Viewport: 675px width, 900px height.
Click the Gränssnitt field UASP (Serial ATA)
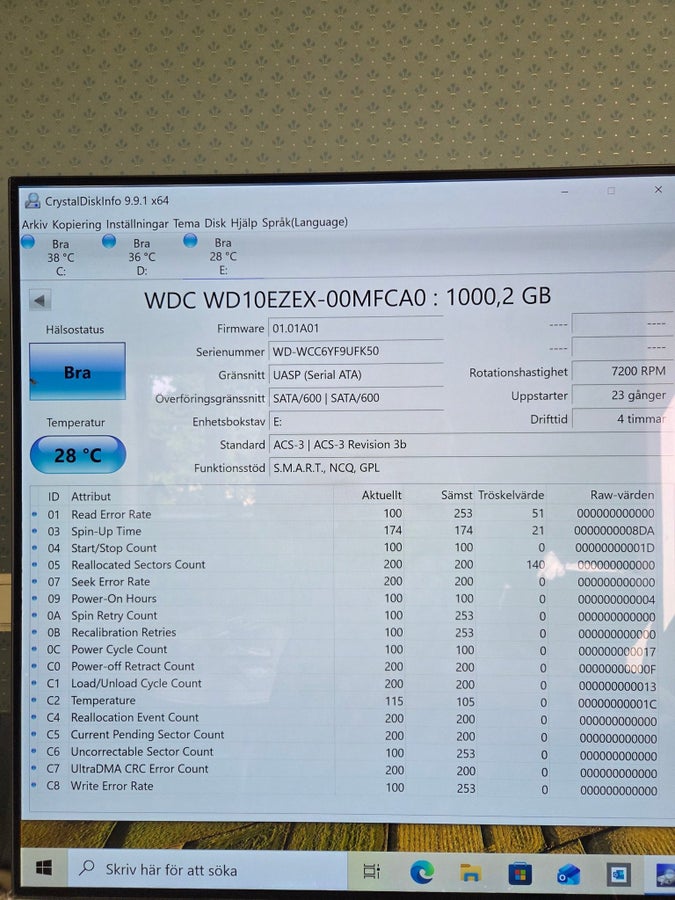click(x=355, y=375)
